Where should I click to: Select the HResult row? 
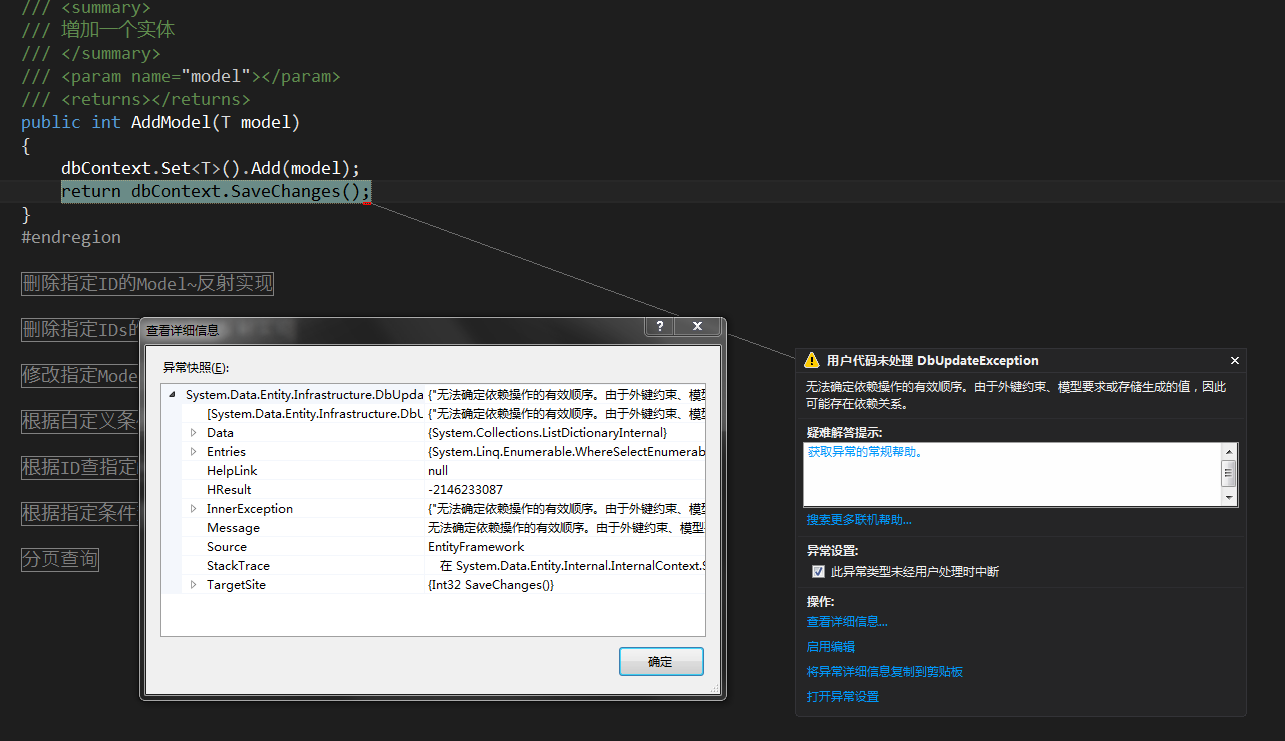pyautogui.click(x=433, y=490)
